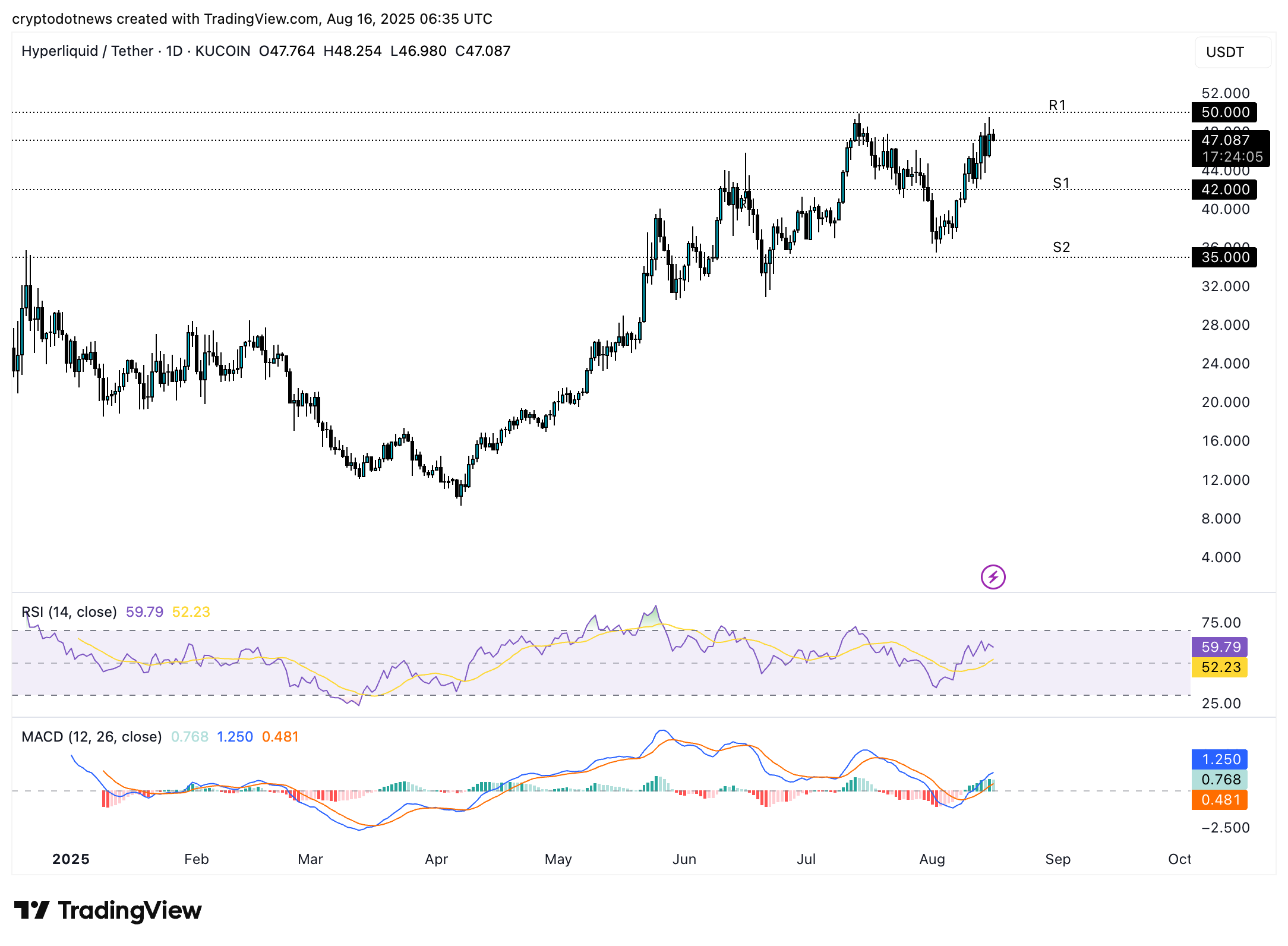This screenshot has width=1288, height=946.
Task: Click the yellow RSI average 52.23 tag
Action: [1220, 667]
